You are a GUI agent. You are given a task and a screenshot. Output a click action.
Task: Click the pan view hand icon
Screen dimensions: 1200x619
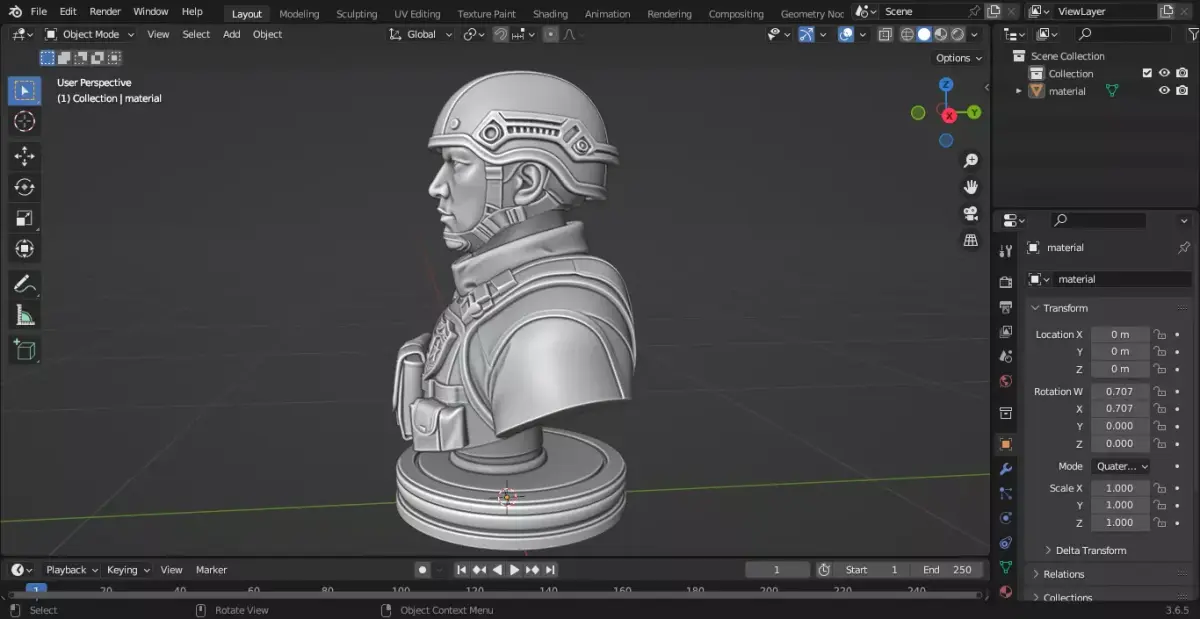pos(970,187)
